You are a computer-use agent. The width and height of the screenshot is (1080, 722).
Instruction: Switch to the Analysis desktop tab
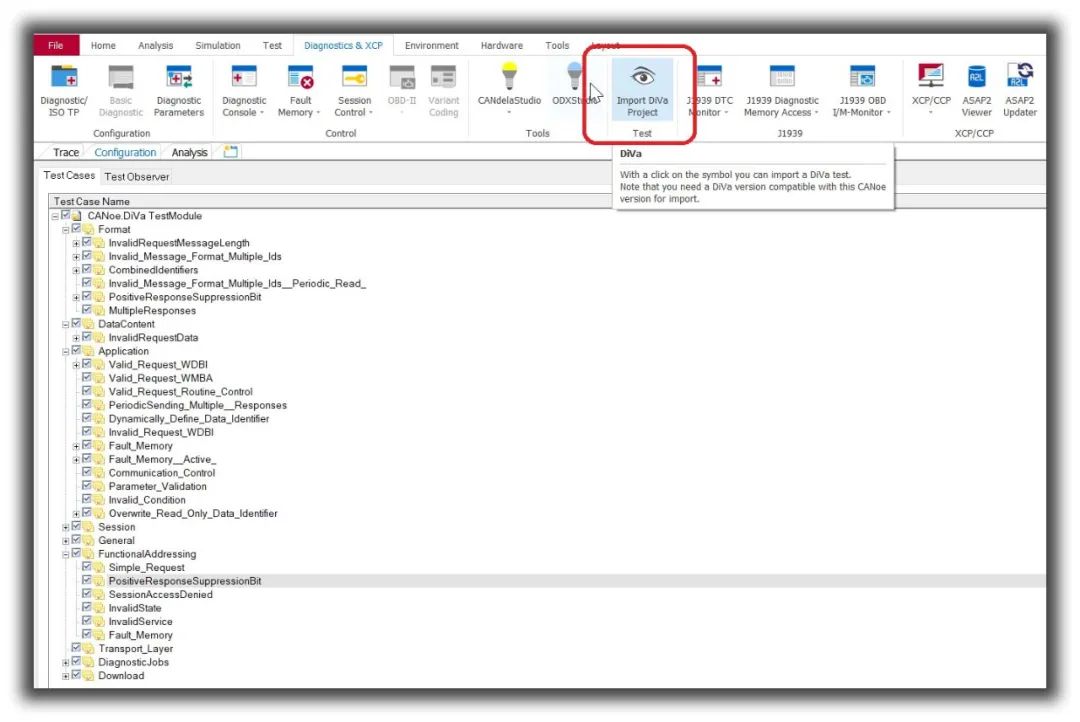[189, 152]
